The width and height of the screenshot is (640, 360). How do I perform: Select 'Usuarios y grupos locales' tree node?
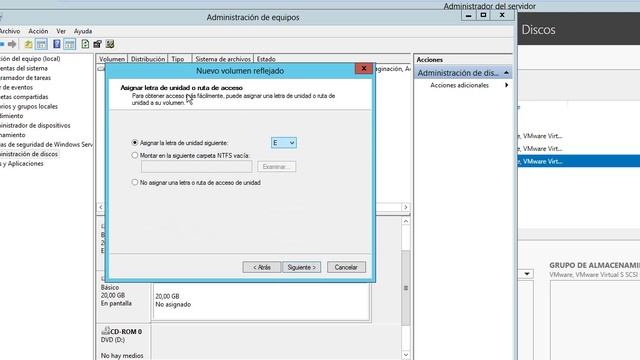29,107
